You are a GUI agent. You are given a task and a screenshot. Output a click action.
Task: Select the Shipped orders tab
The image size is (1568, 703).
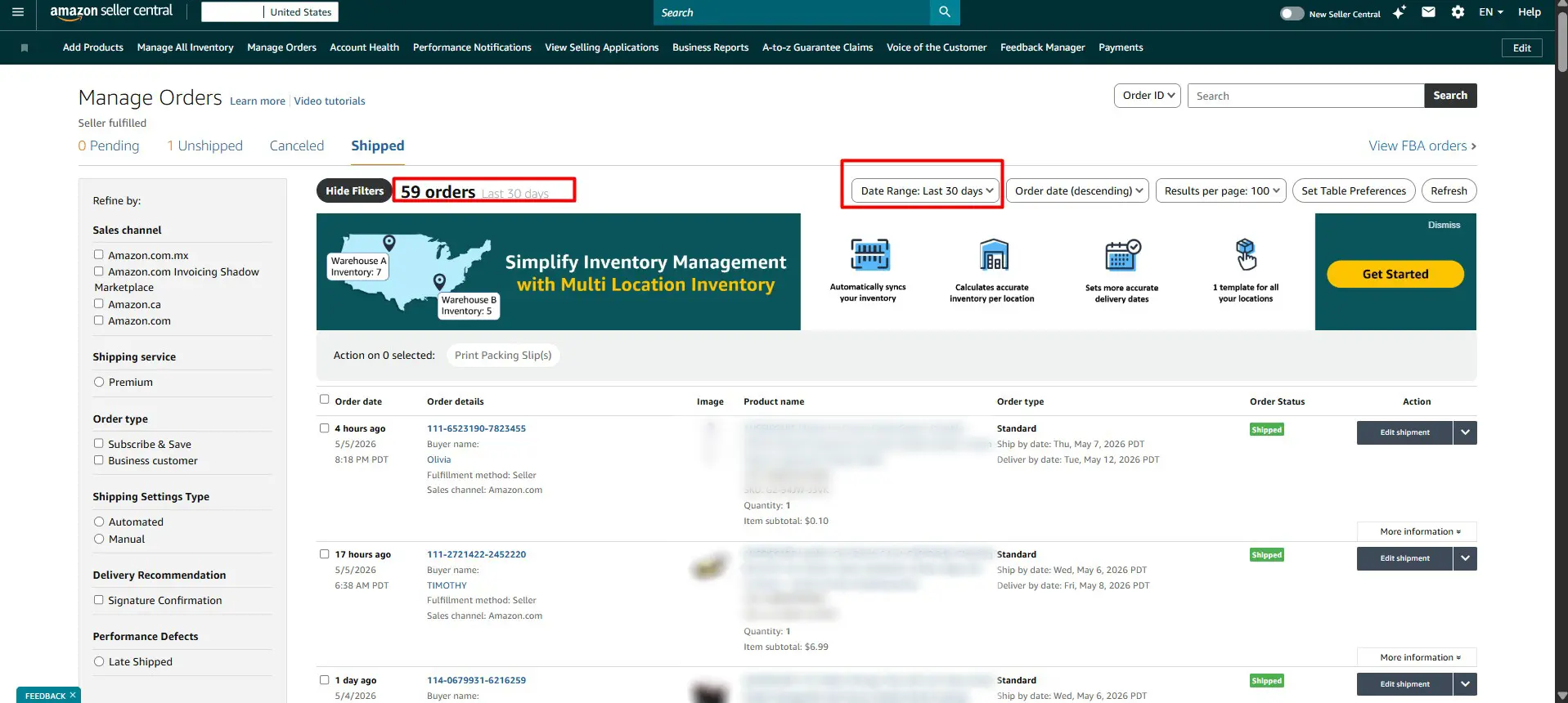tap(378, 146)
